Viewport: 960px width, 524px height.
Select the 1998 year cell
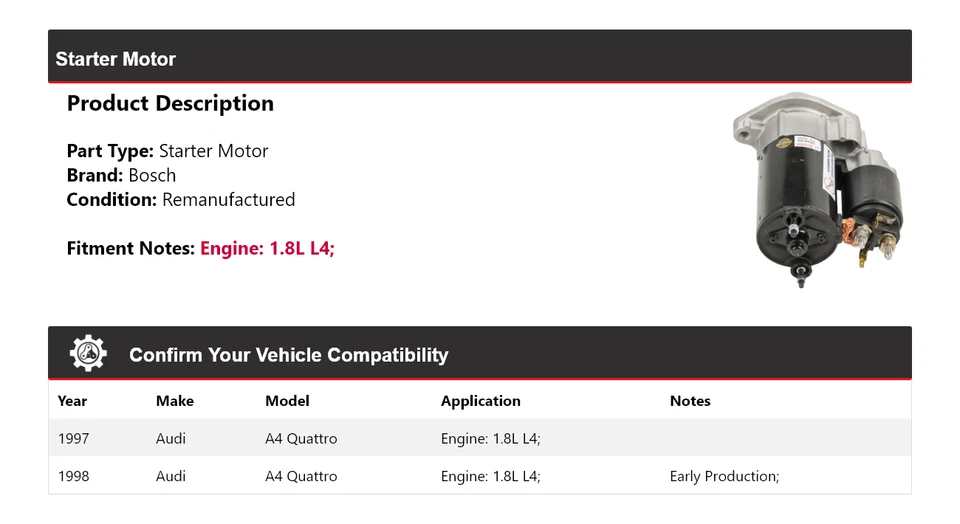(x=73, y=476)
